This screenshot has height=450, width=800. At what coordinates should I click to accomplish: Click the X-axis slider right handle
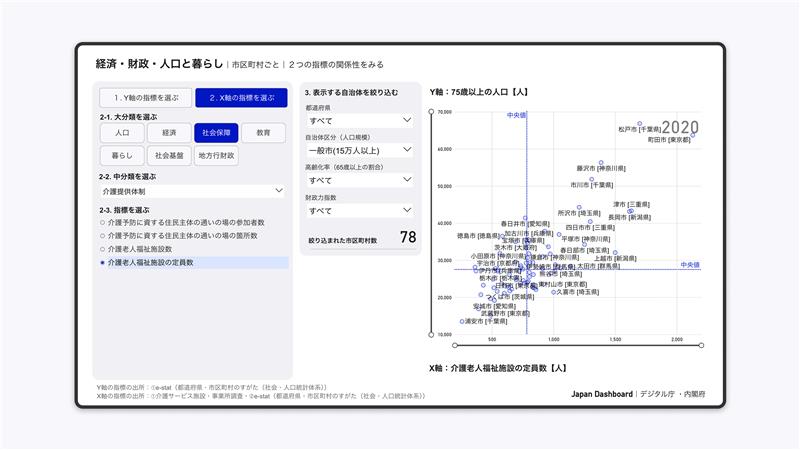tap(701, 345)
